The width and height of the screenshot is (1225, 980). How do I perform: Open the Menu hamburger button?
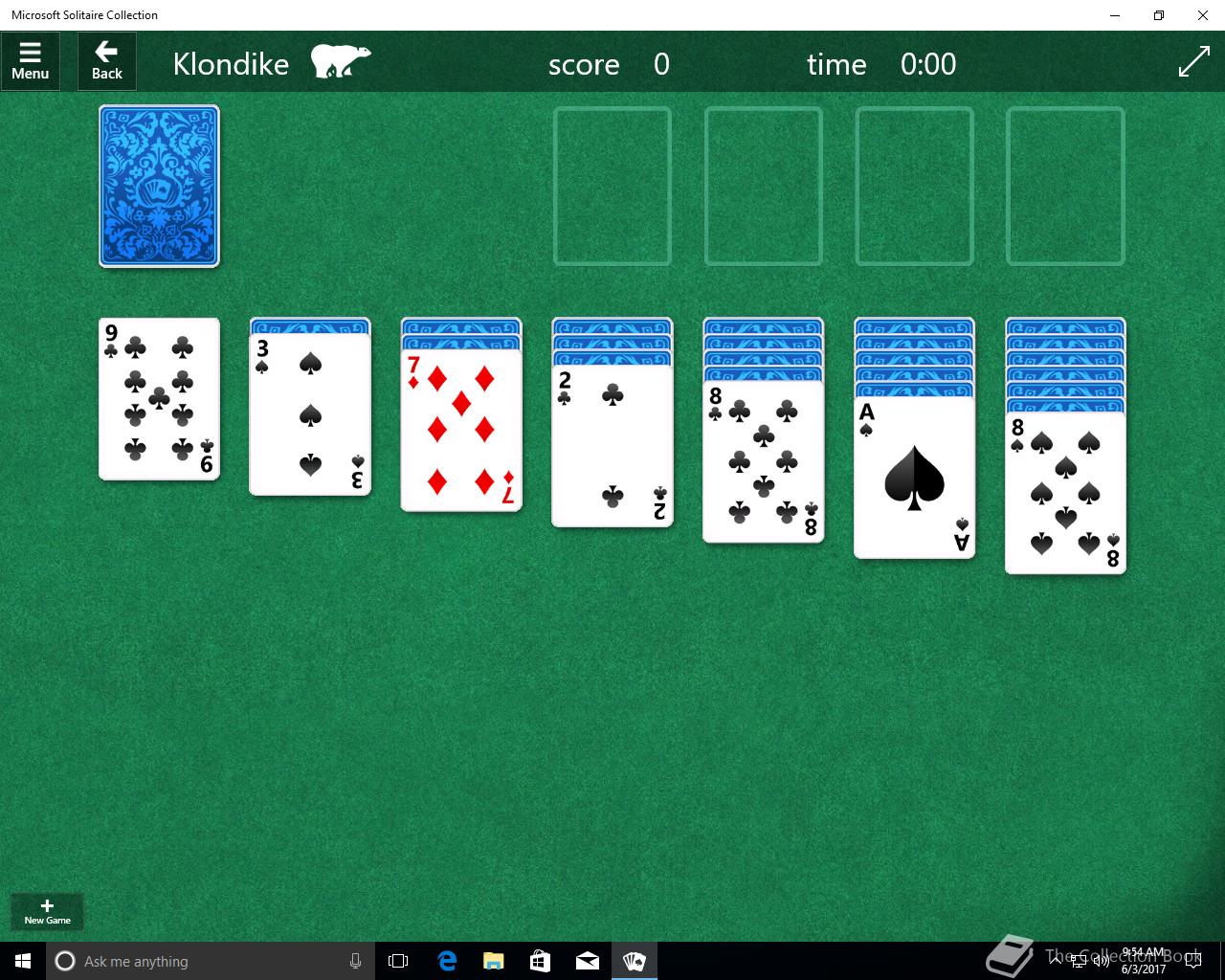click(31, 62)
